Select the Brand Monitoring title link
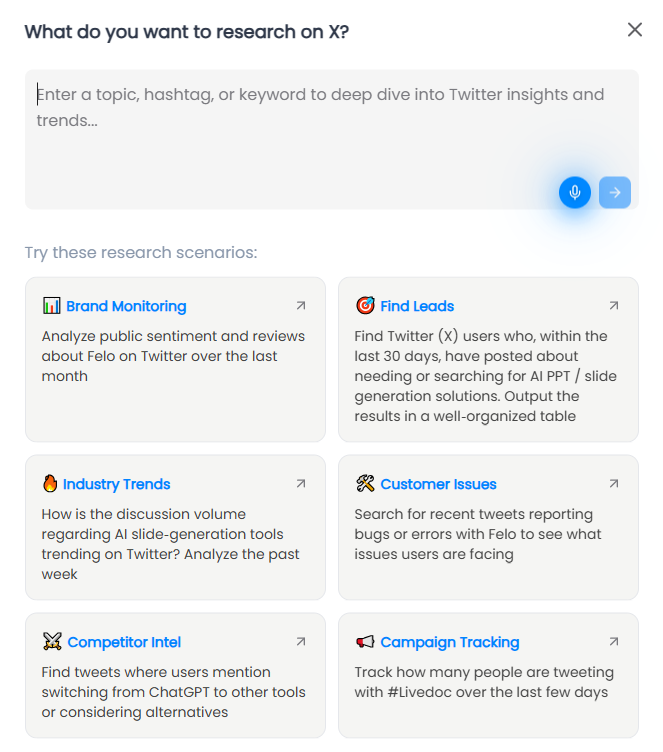The height and width of the screenshot is (752, 663). [x=126, y=306]
